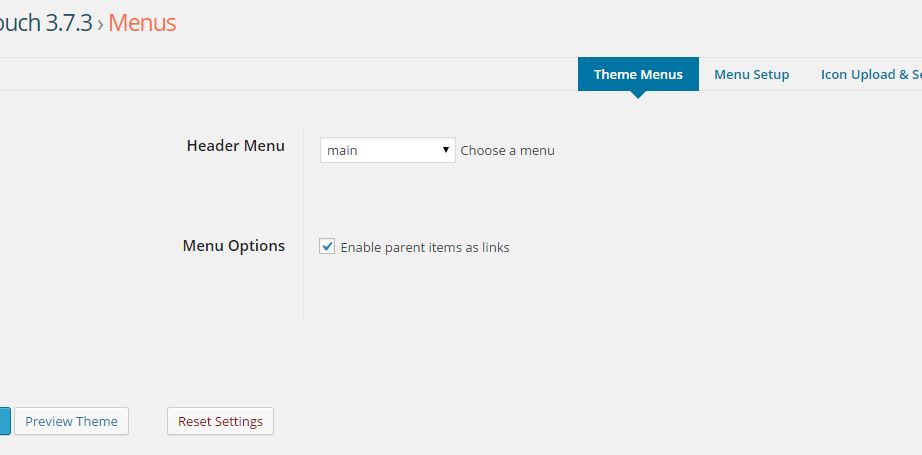Select the 'main' text in the menu selector
This screenshot has width=922, height=455.
342,150
